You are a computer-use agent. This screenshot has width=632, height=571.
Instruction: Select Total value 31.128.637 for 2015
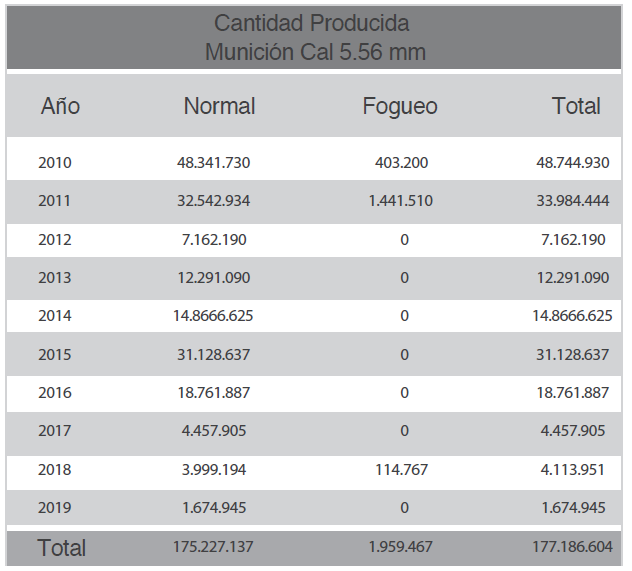572,354
